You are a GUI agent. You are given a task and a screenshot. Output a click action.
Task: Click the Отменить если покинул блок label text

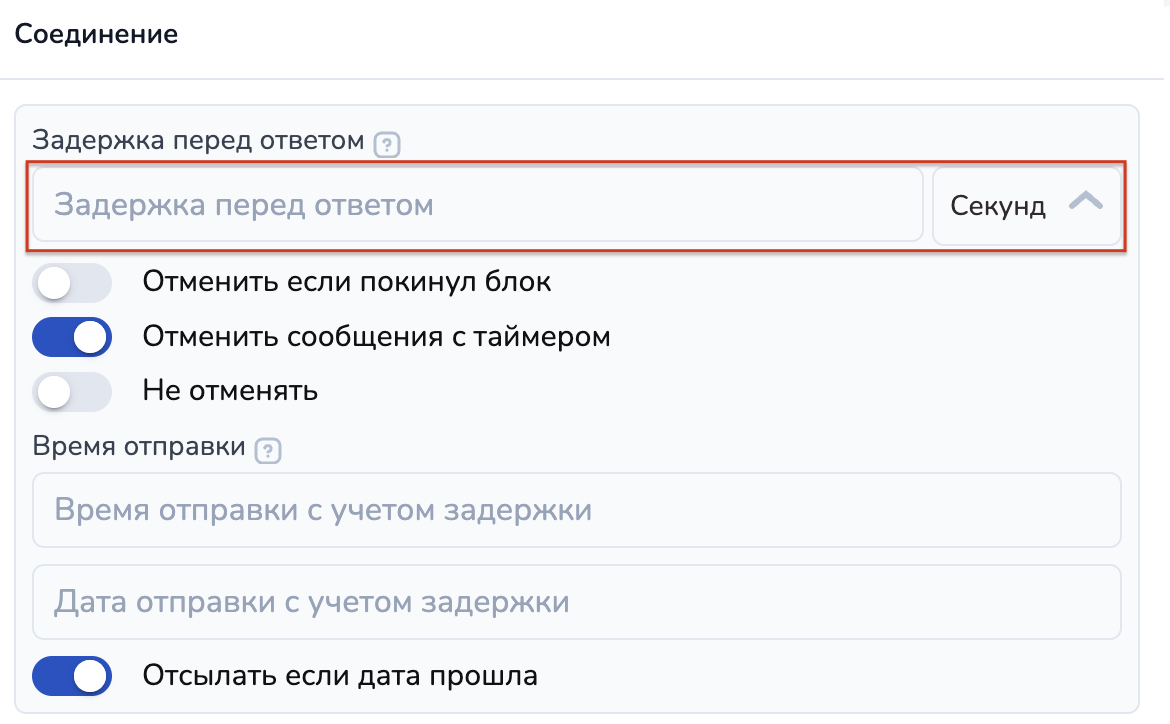(x=347, y=282)
